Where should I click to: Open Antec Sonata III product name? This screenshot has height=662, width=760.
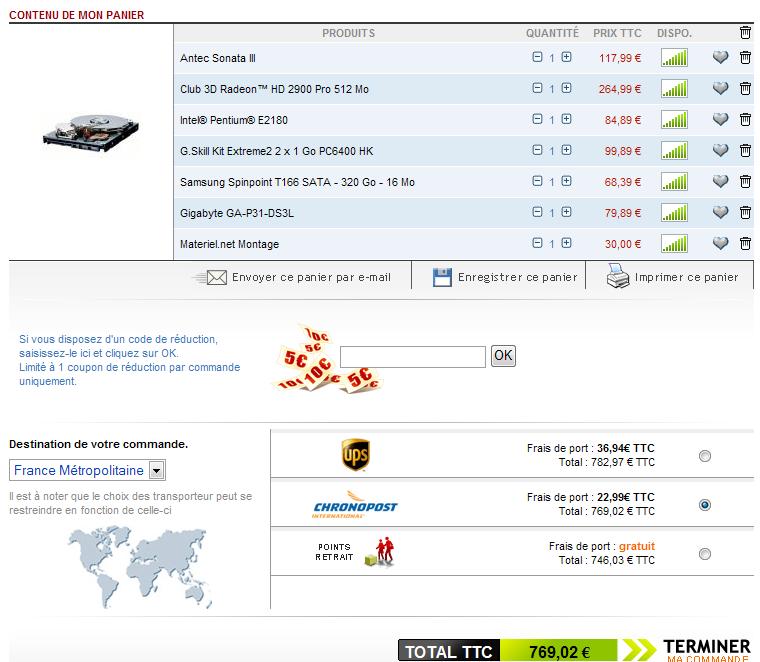[x=218, y=58]
